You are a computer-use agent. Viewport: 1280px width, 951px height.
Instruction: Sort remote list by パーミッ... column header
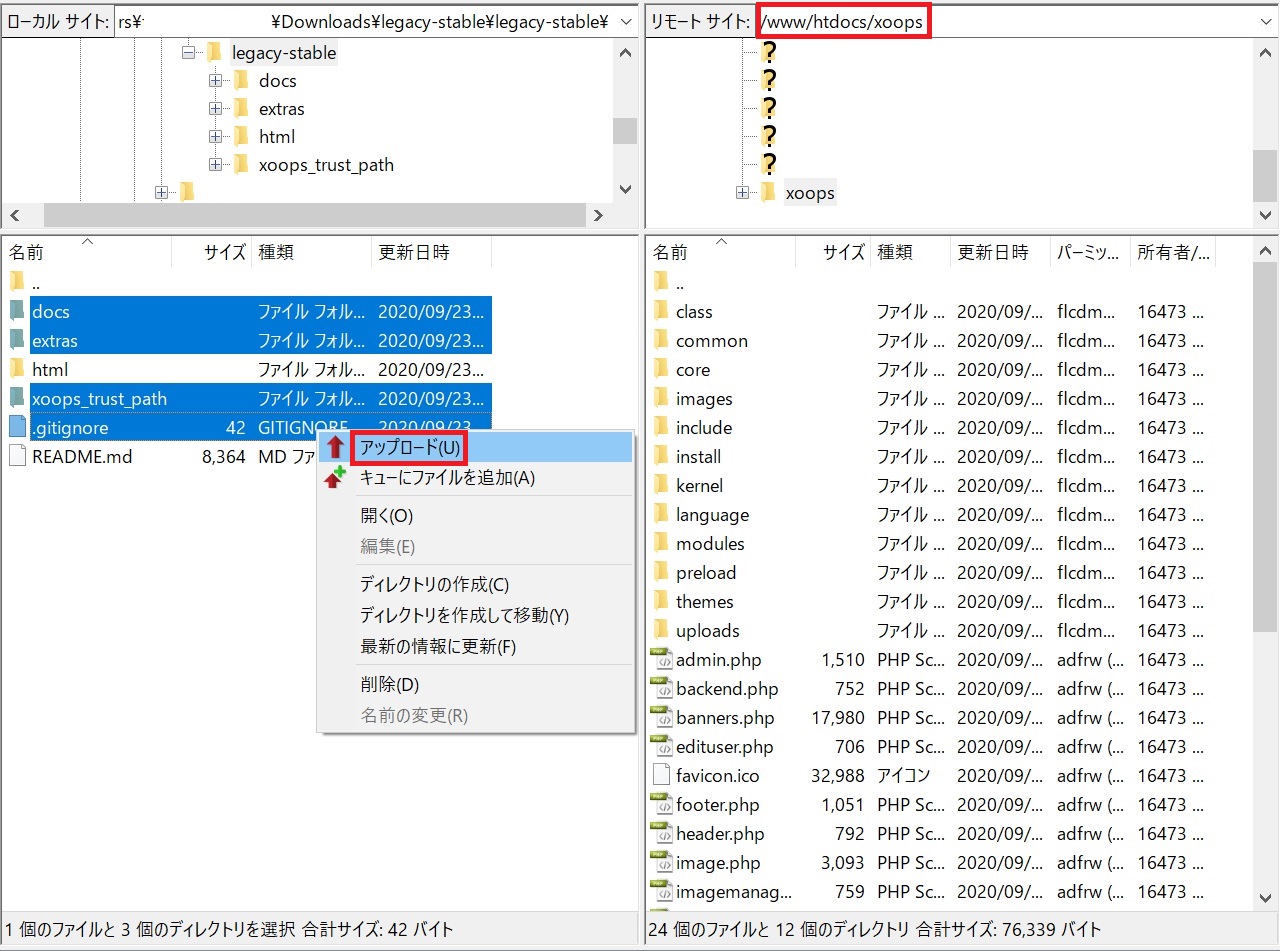(1090, 253)
